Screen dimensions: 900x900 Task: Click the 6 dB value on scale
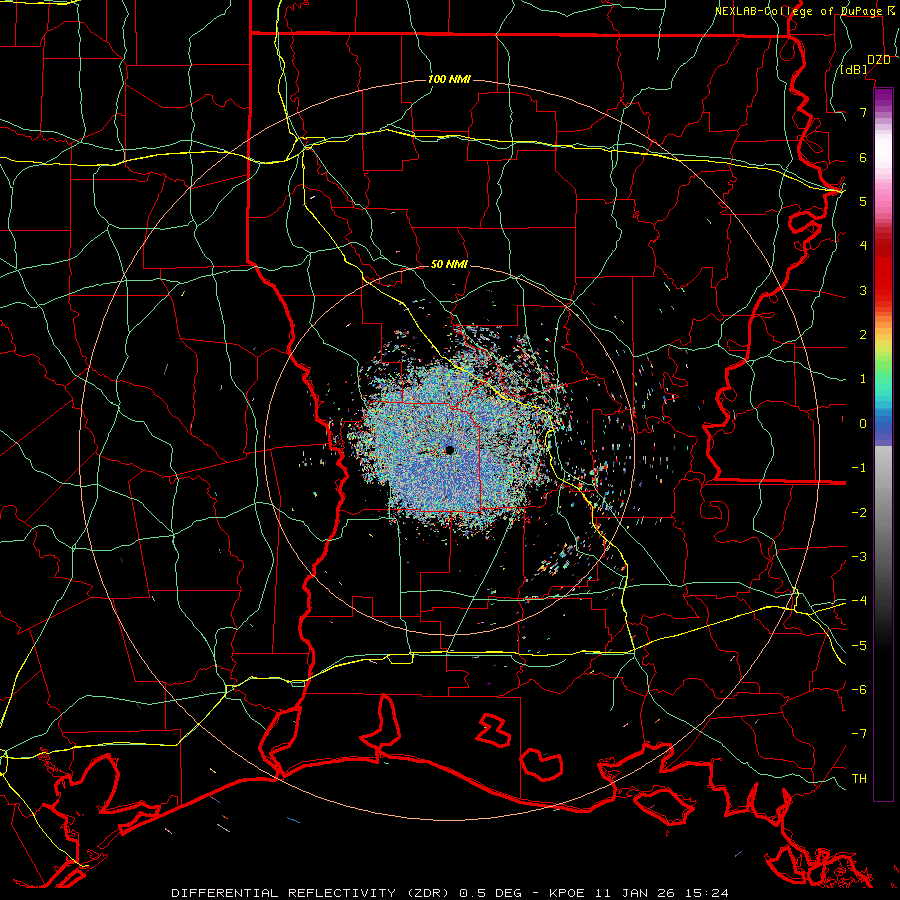pyautogui.click(x=863, y=157)
